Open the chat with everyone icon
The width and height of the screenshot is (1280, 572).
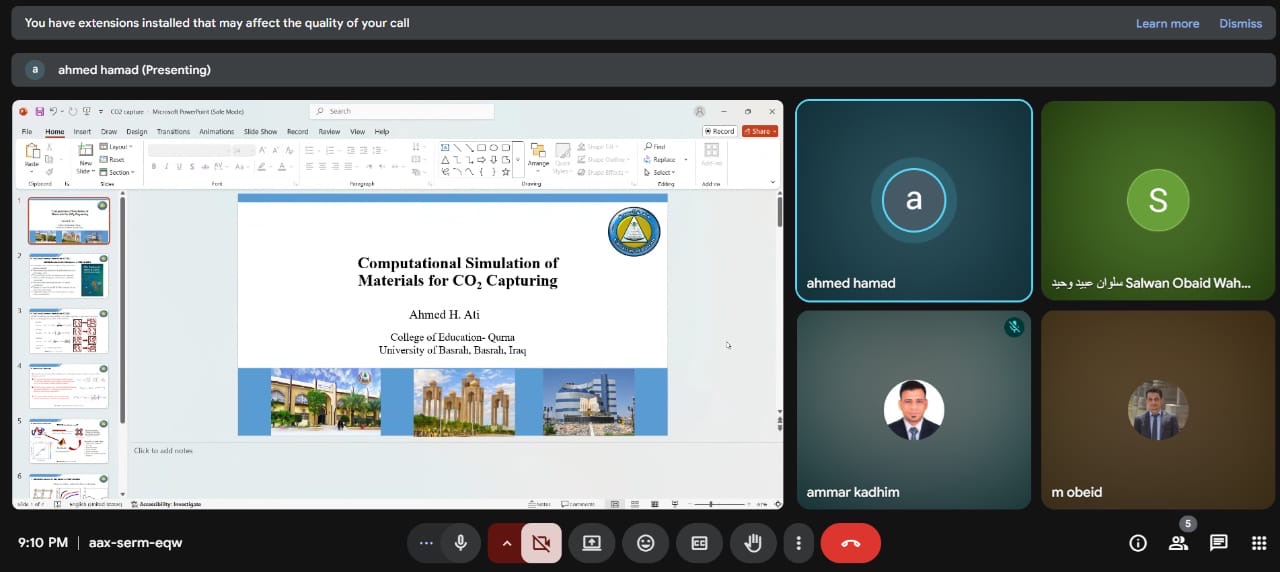[x=1218, y=543]
